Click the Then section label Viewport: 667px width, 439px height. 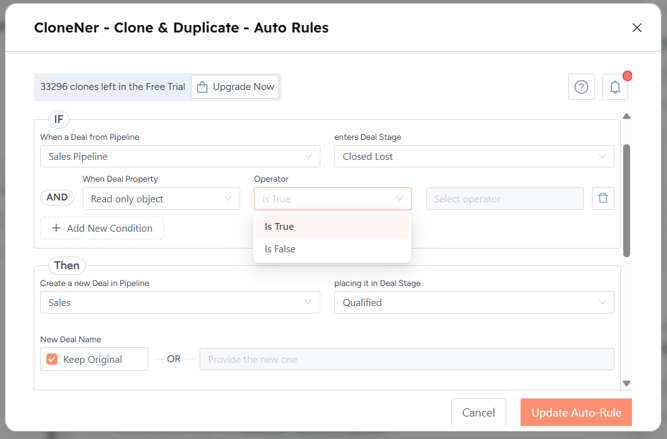(67, 265)
